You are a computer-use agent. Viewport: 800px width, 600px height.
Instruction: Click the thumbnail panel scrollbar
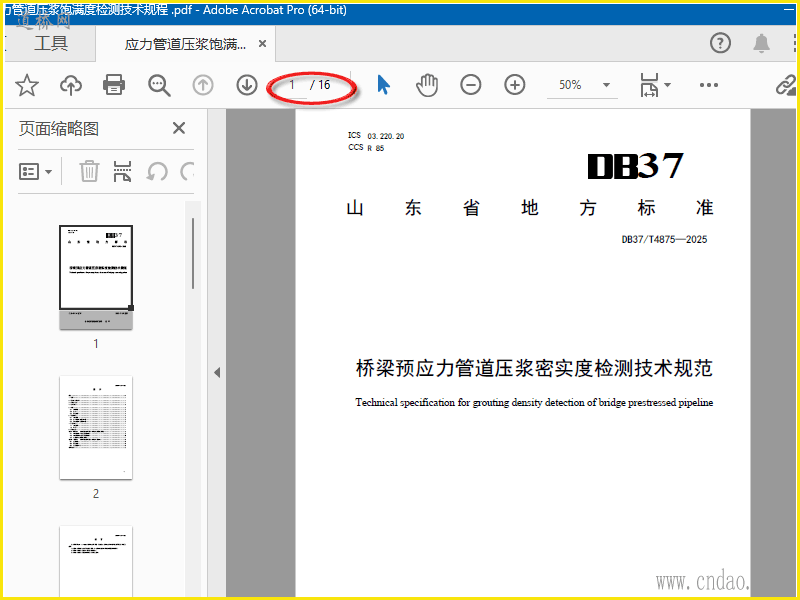(x=193, y=254)
